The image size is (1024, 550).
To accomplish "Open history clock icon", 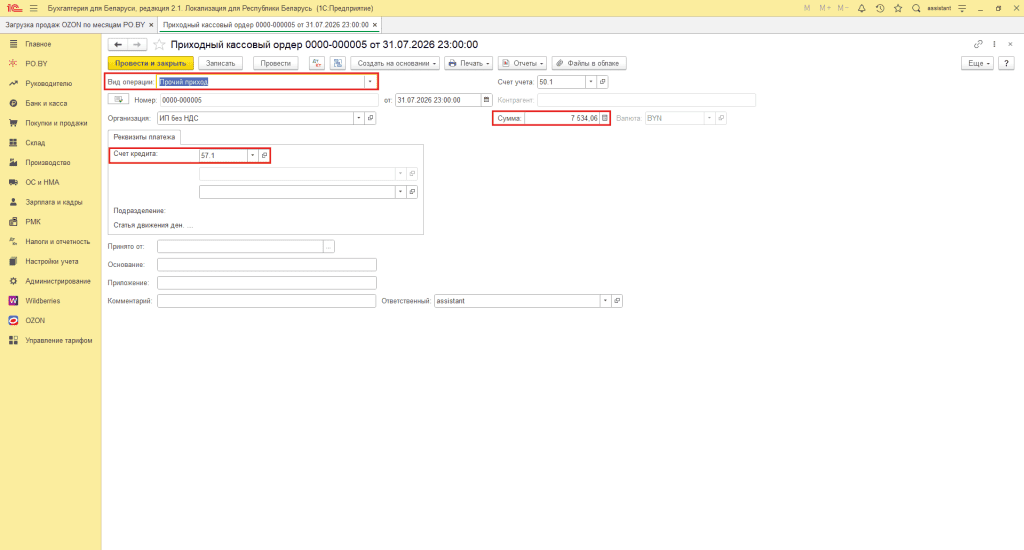I will tap(880, 8).
